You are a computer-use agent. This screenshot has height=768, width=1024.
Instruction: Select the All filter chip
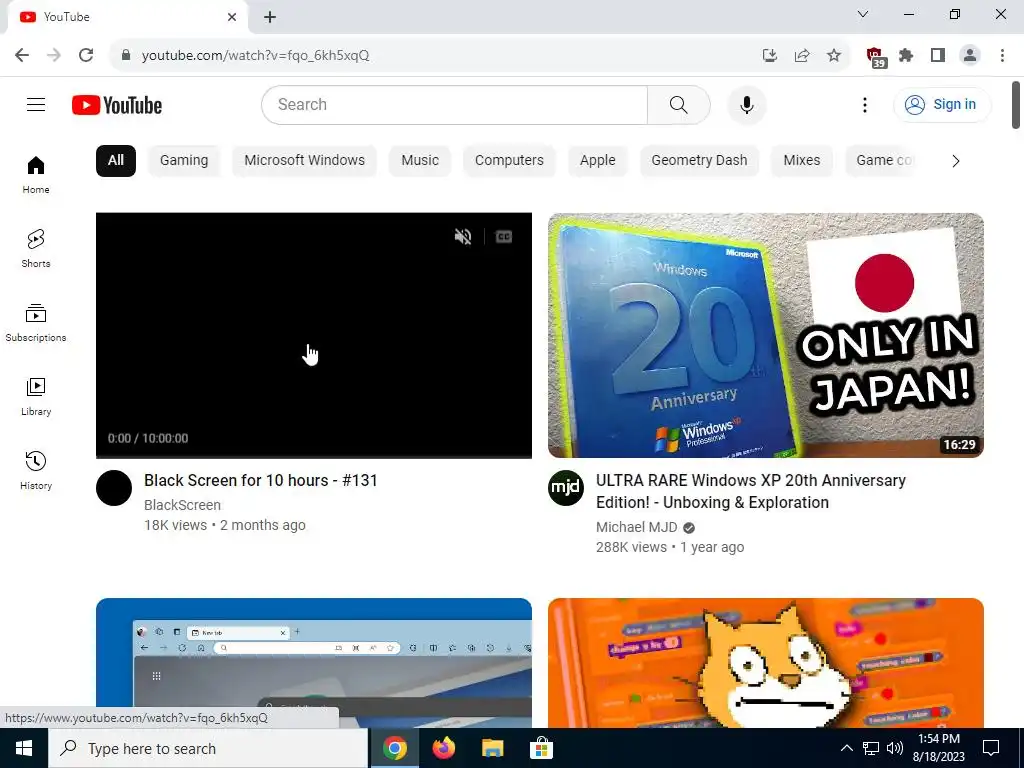coord(116,161)
